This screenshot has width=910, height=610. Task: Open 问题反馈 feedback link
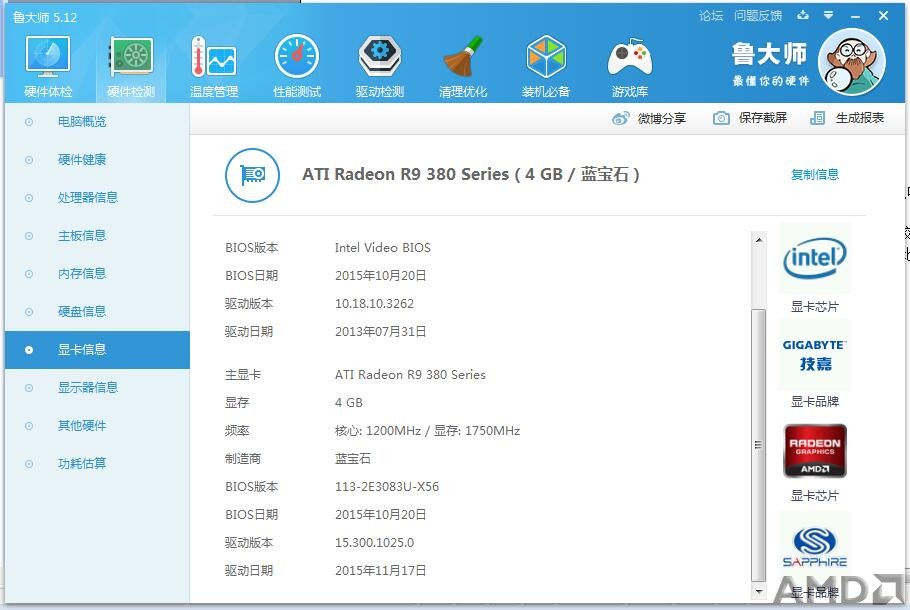click(x=758, y=16)
